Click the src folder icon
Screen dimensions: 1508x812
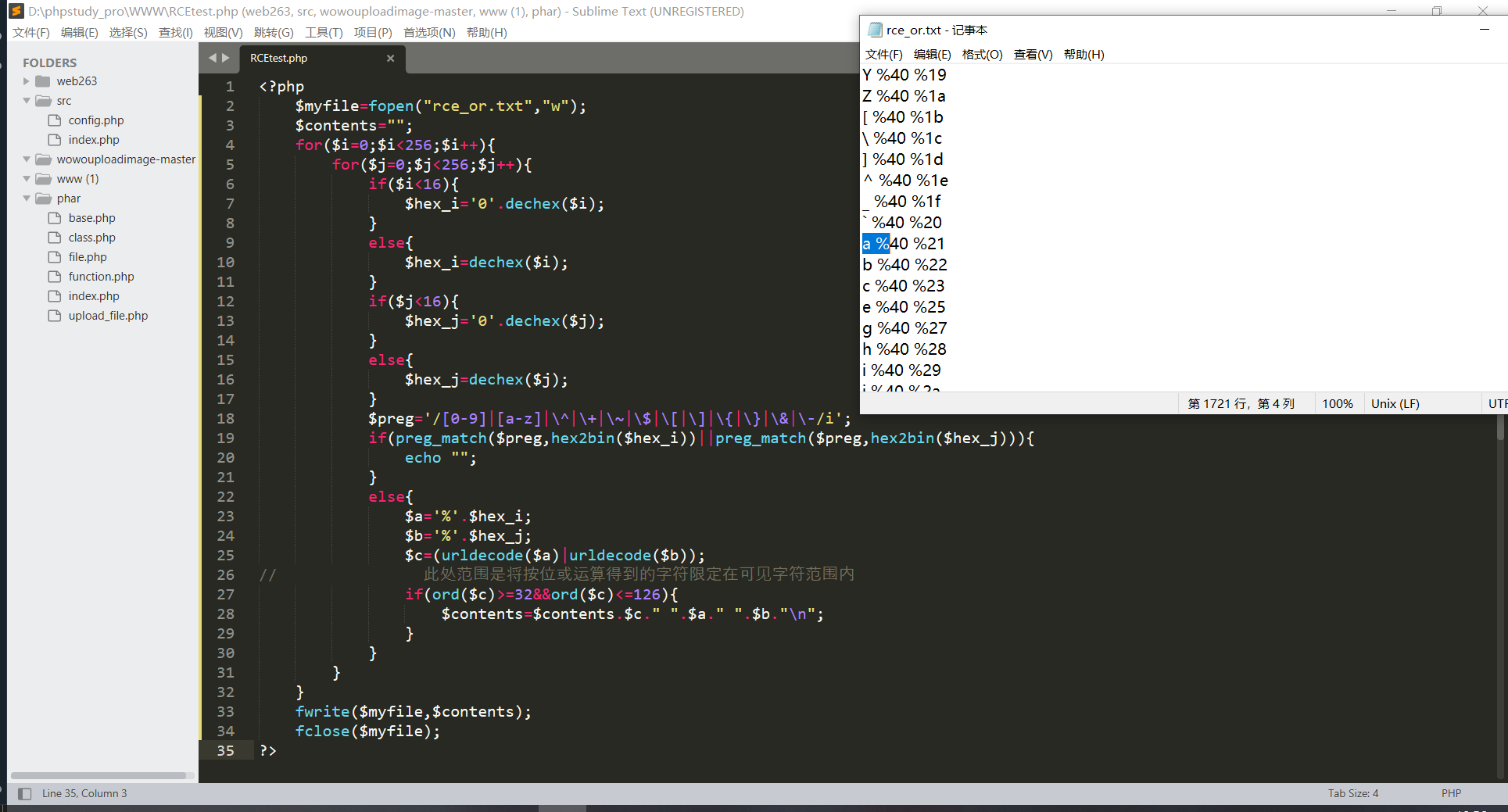(x=43, y=101)
